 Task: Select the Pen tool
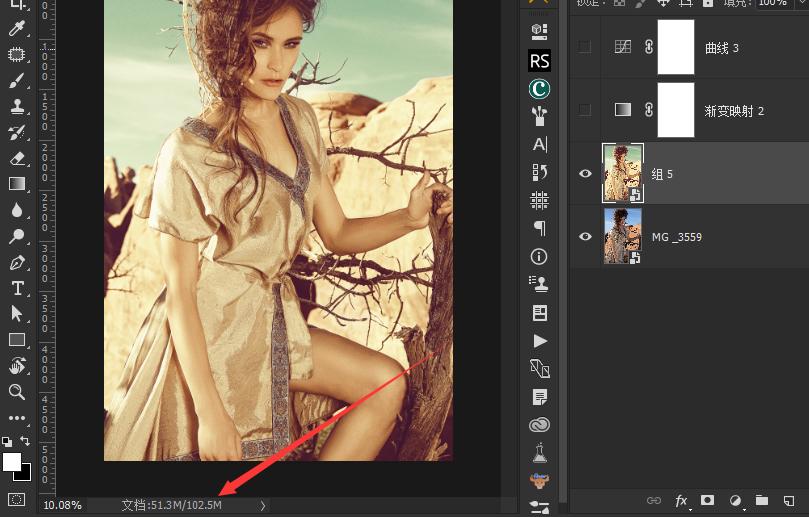coord(17,263)
